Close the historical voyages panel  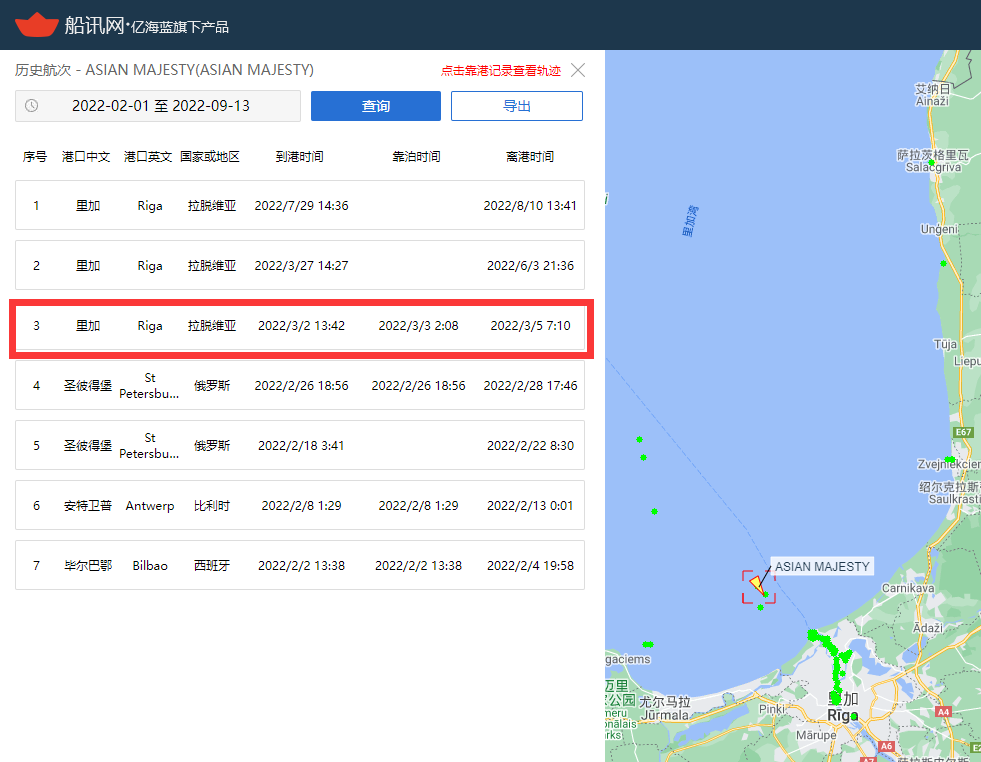click(578, 70)
